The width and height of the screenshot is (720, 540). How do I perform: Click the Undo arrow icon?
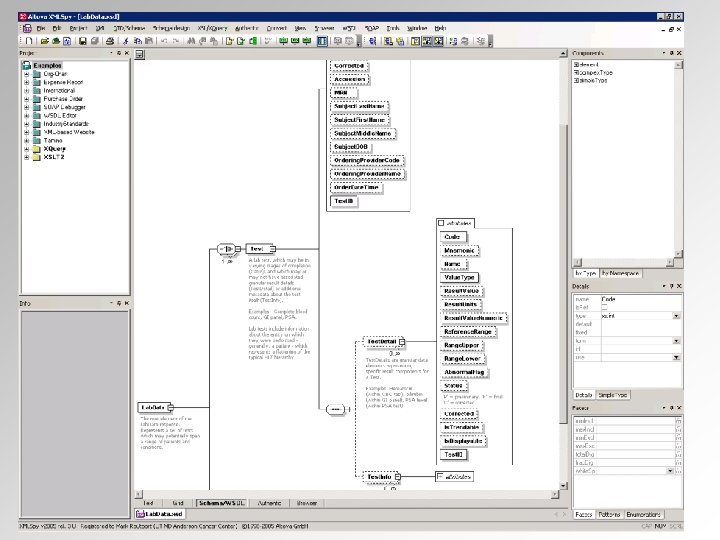[164, 41]
